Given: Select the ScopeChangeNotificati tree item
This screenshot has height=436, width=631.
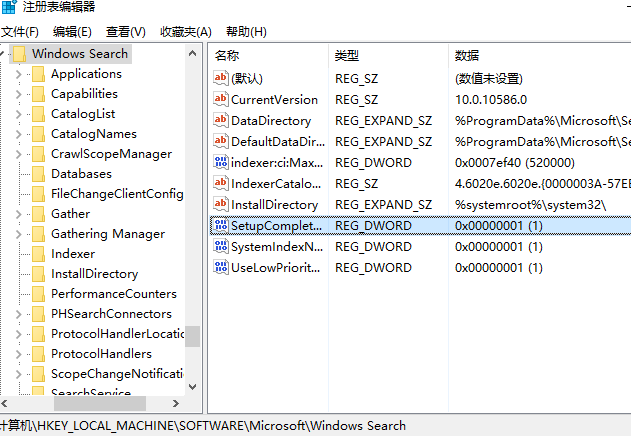Looking at the screenshot, I should pos(117,374).
